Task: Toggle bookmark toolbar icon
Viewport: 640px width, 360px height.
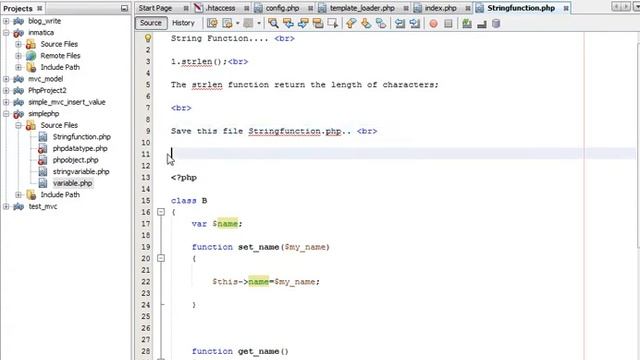Action: [x=380, y=23]
